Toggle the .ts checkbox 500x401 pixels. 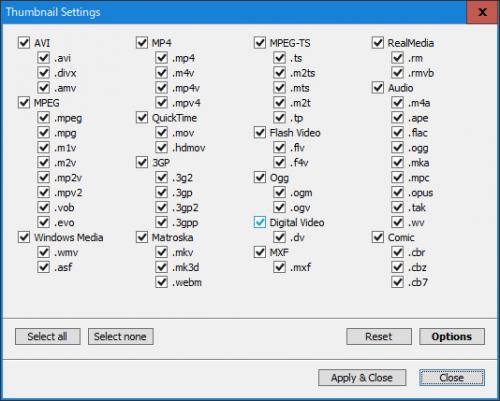pos(280,58)
